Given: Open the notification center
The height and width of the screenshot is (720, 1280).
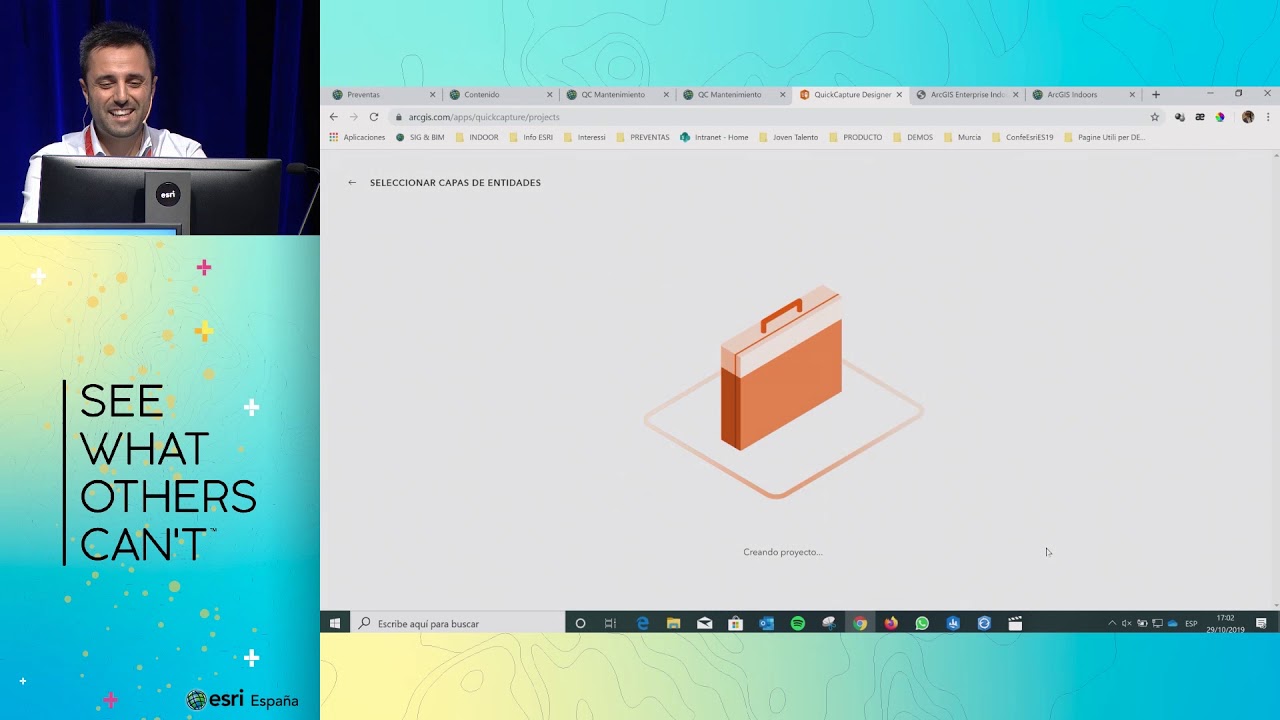Looking at the screenshot, I should (1262, 623).
